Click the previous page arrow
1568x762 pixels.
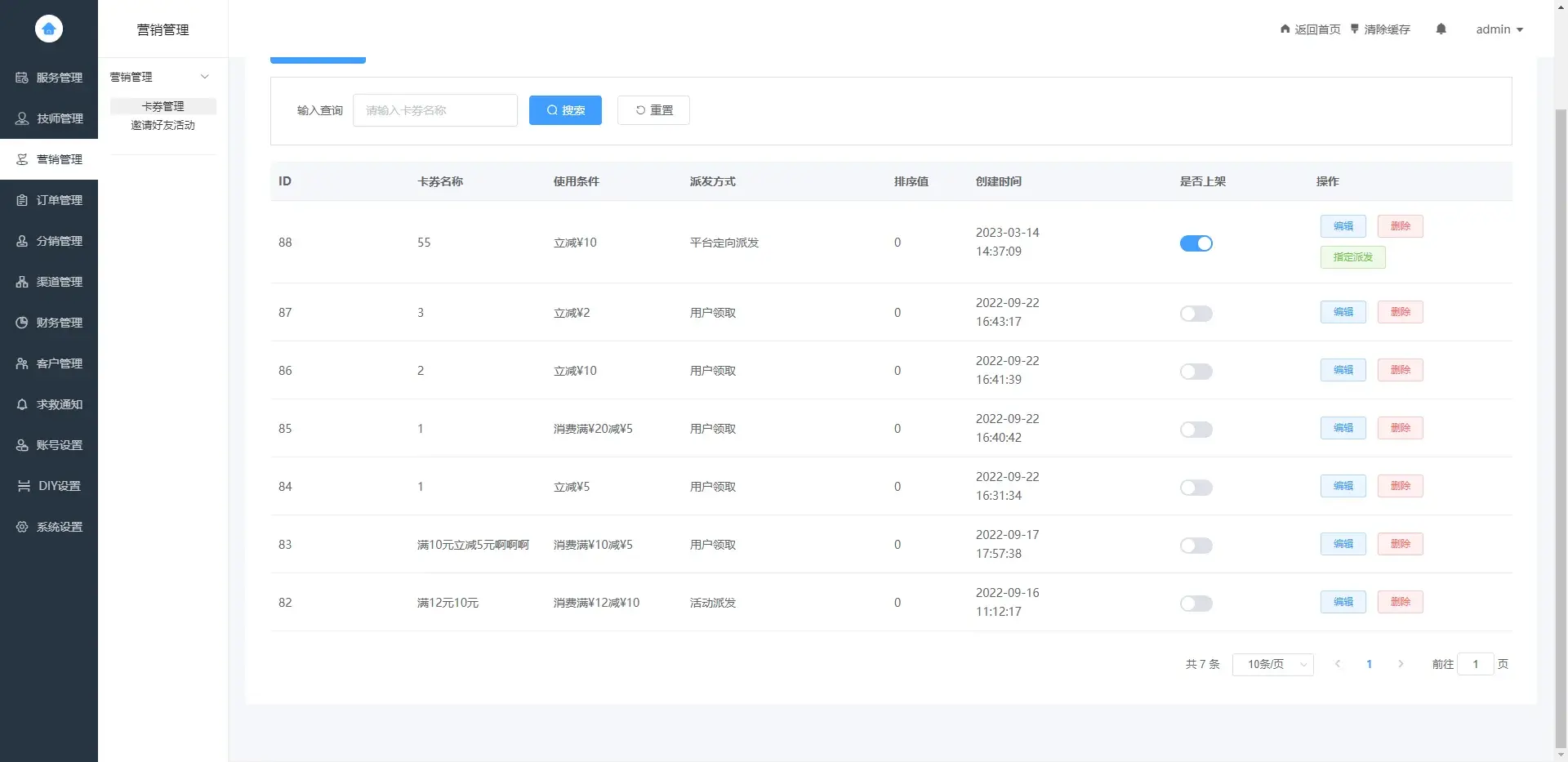point(1338,664)
